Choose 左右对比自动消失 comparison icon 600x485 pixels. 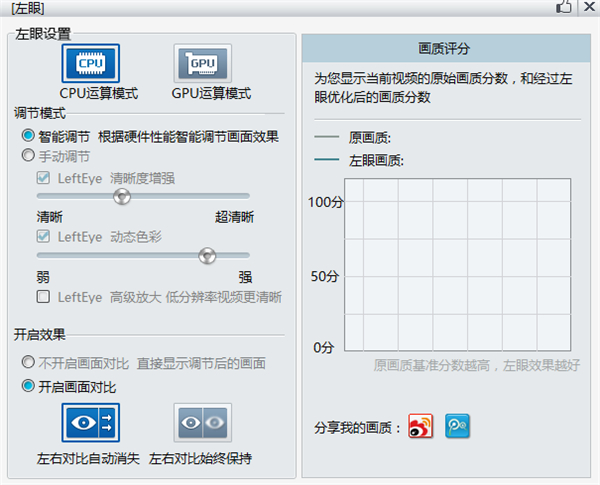click(x=91, y=422)
